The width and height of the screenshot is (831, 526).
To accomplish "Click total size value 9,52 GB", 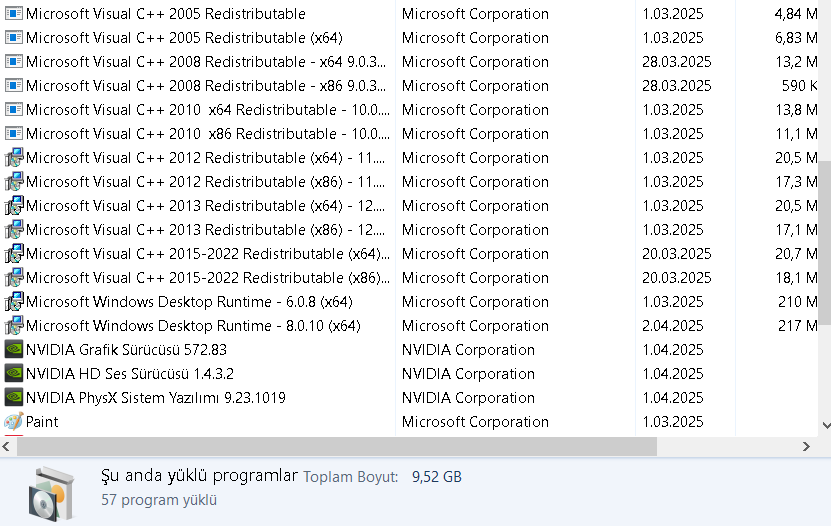I will (x=437, y=477).
